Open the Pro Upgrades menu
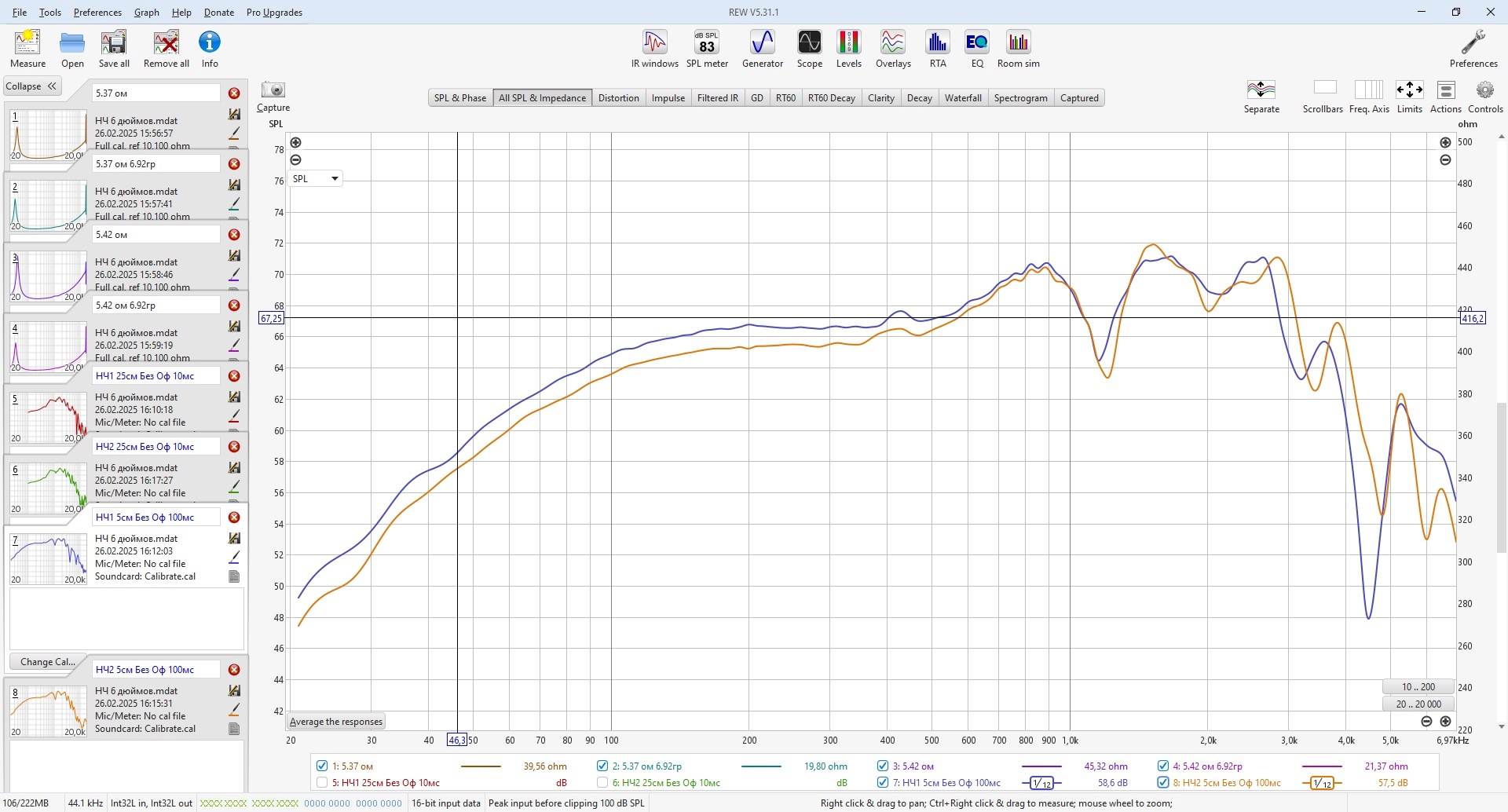This screenshot has height=812, width=1508. click(274, 13)
